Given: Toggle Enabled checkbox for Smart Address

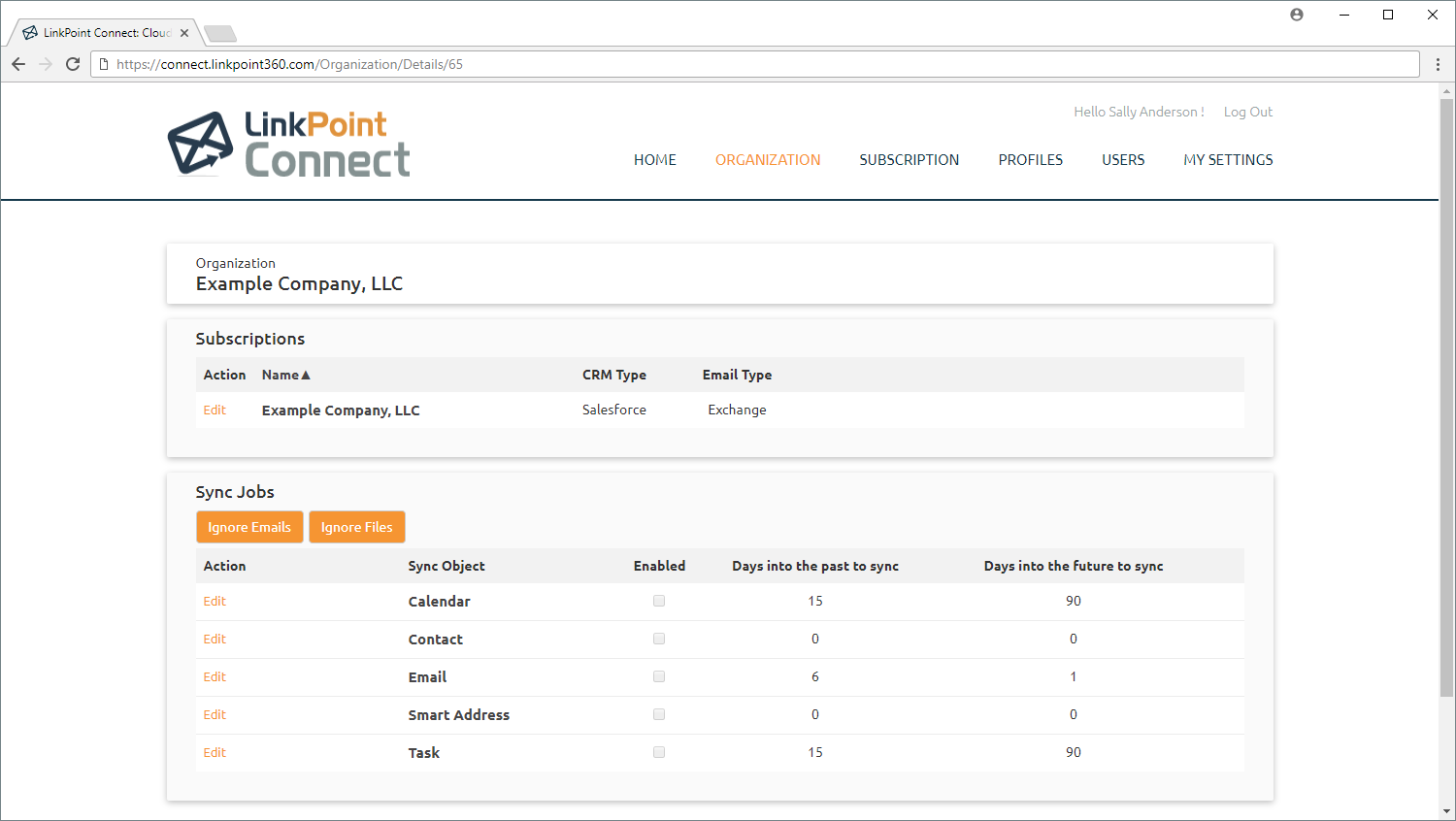Looking at the screenshot, I should pyautogui.click(x=659, y=714).
